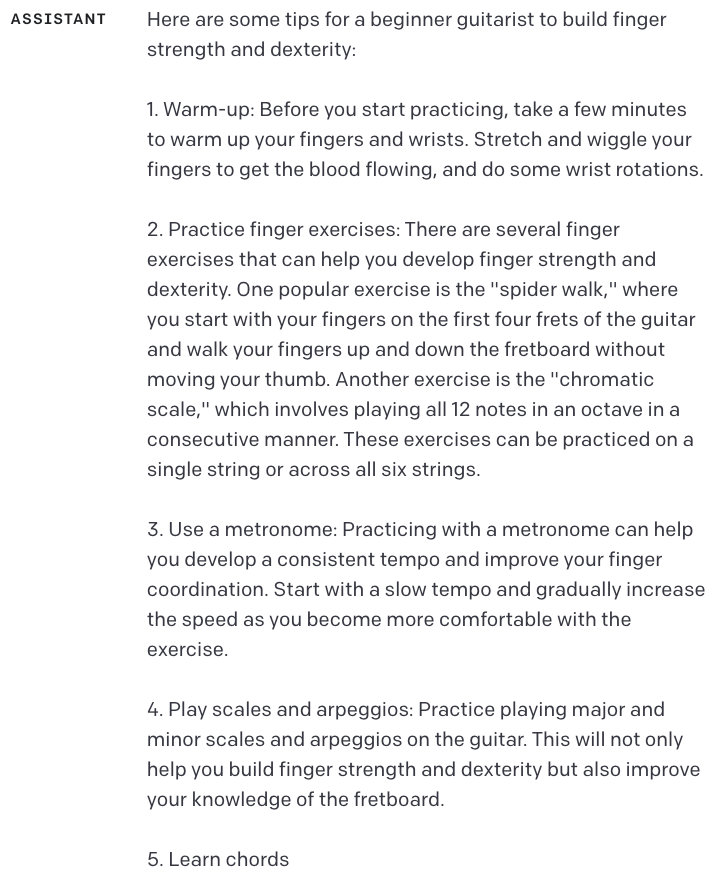Click the lone word "exercise." ending tip 3
The width and height of the screenshot is (726, 884).
[187, 649]
